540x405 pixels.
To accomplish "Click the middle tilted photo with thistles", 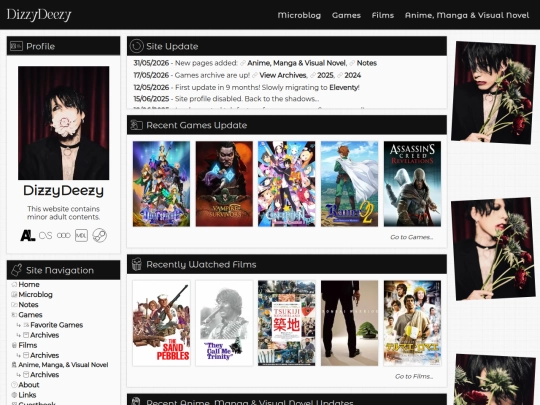I will pyautogui.click(x=494, y=249).
